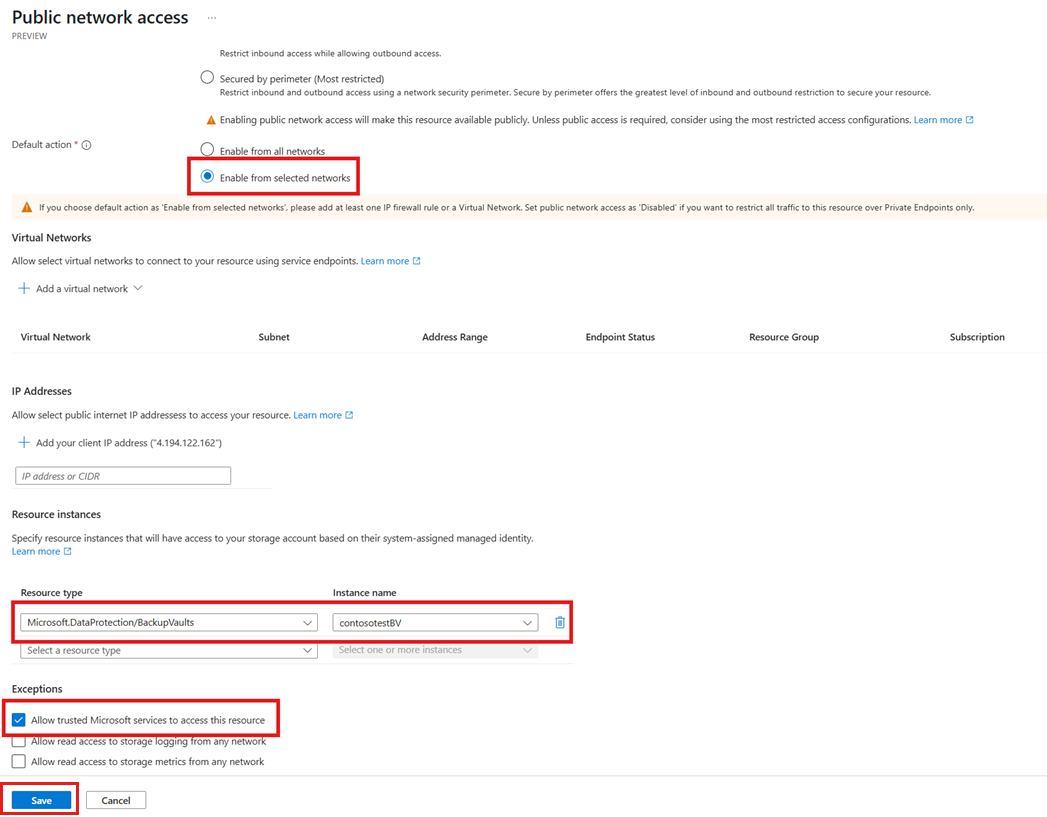Click the plus icon for Add a virtual network
This screenshot has width=1047, height=817.
point(23,288)
